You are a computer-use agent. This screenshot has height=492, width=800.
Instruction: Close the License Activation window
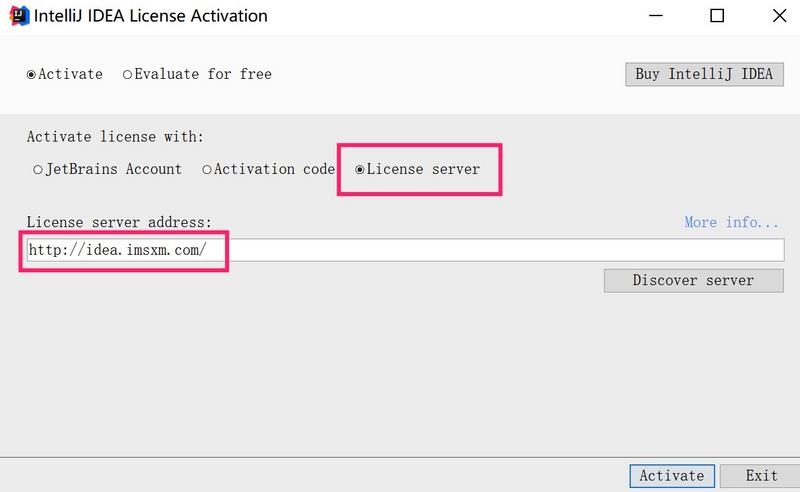coord(779,16)
